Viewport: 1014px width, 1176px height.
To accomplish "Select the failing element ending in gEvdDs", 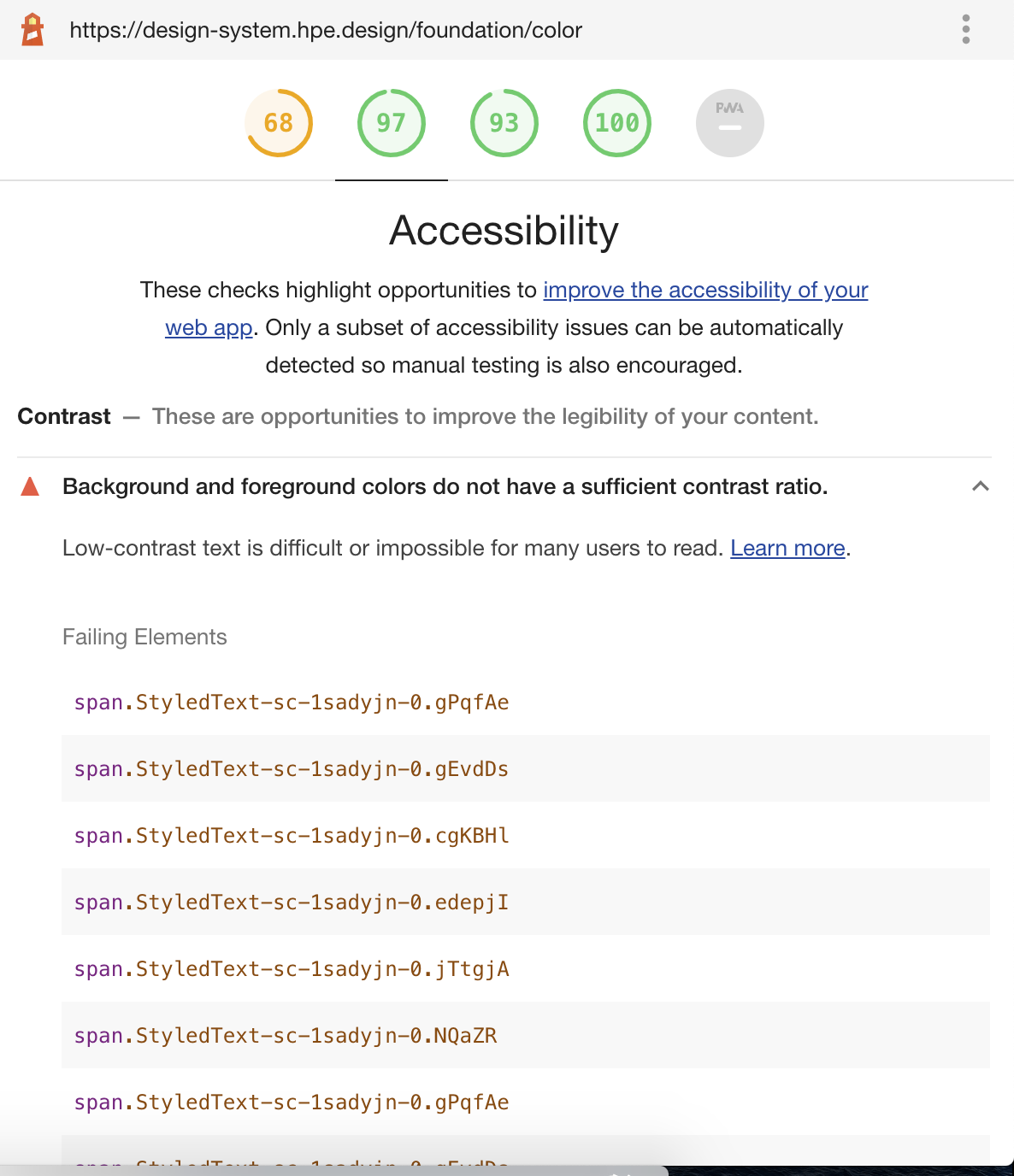I will click(291, 768).
